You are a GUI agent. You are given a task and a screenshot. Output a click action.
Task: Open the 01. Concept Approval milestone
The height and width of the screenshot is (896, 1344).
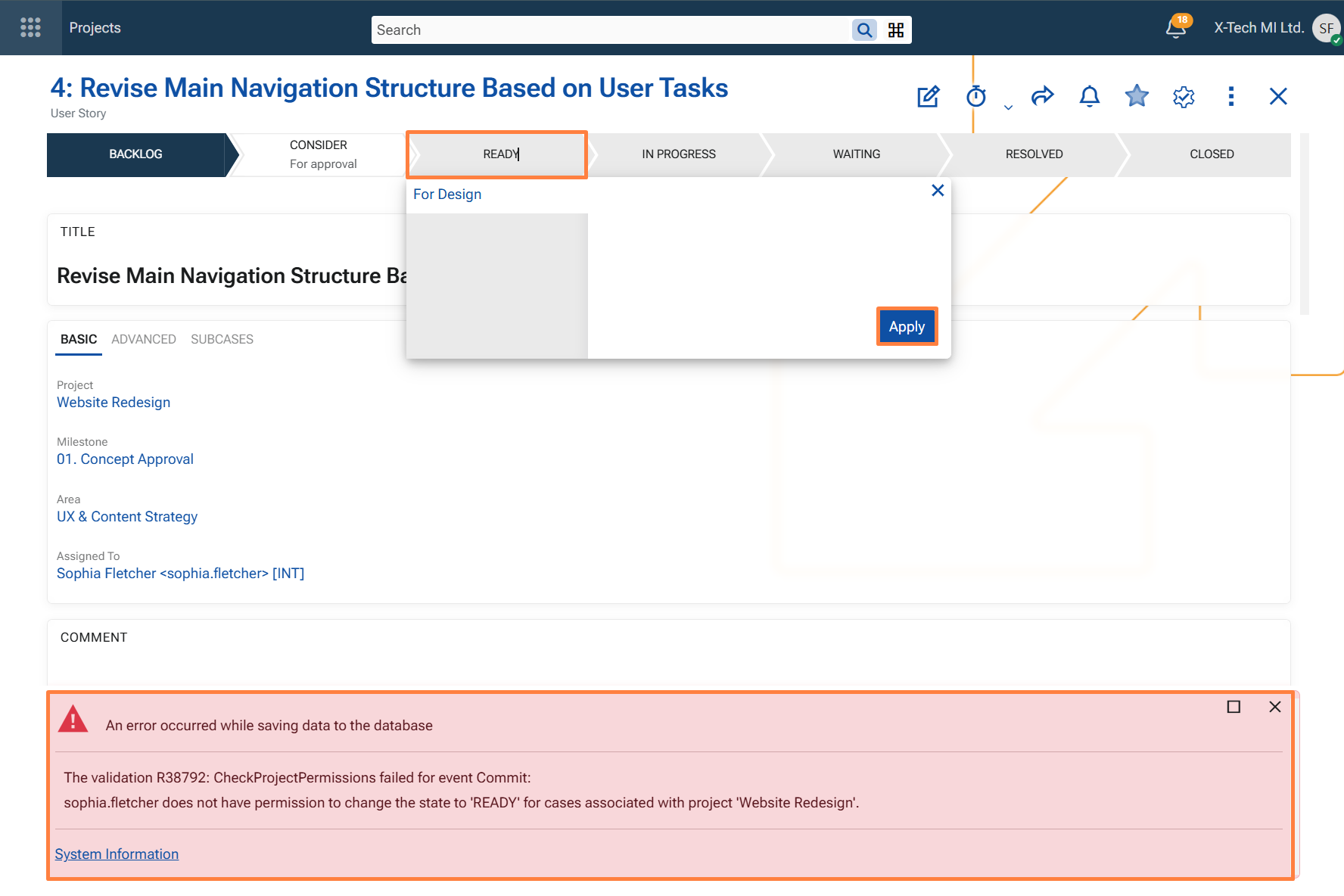click(x=125, y=459)
